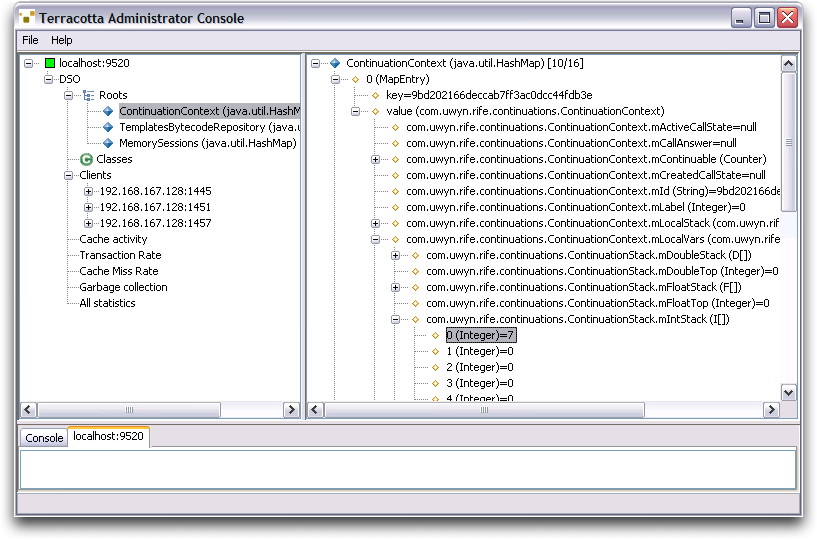Expand the mContinuable (Counter) field
Image resolution: width=817 pixels, height=540 pixels.
[375, 159]
